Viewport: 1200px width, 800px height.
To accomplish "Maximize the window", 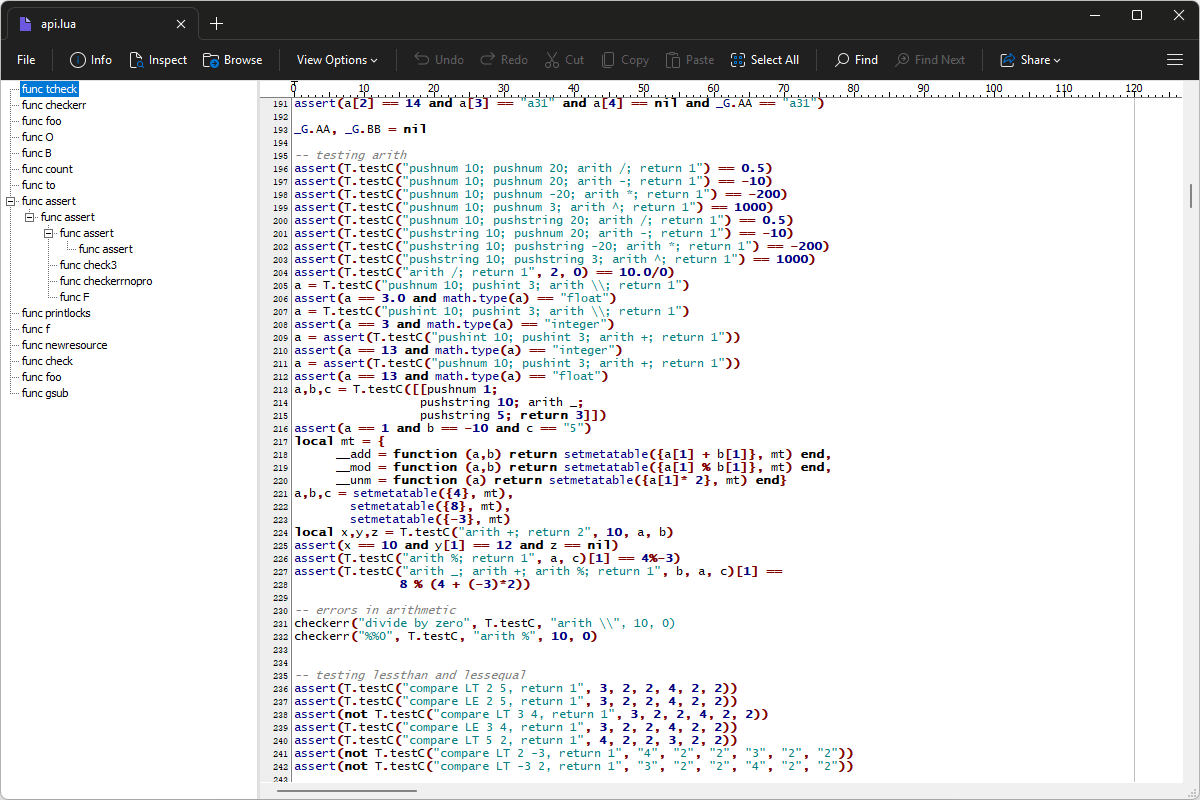I will [x=1137, y=15].
